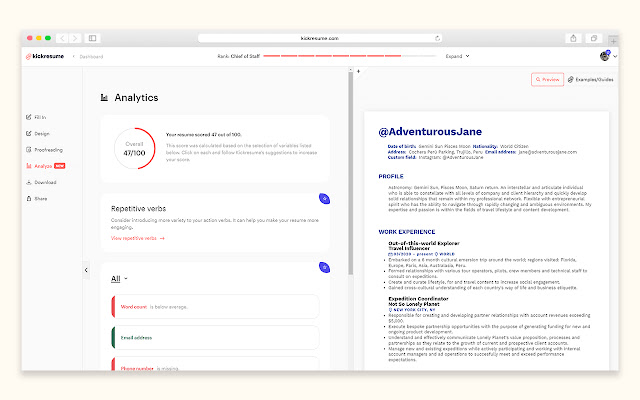Click the analytics panel scrollbar
The height and width of the screenshot is (400, 640).
click(x=351, y=173)
